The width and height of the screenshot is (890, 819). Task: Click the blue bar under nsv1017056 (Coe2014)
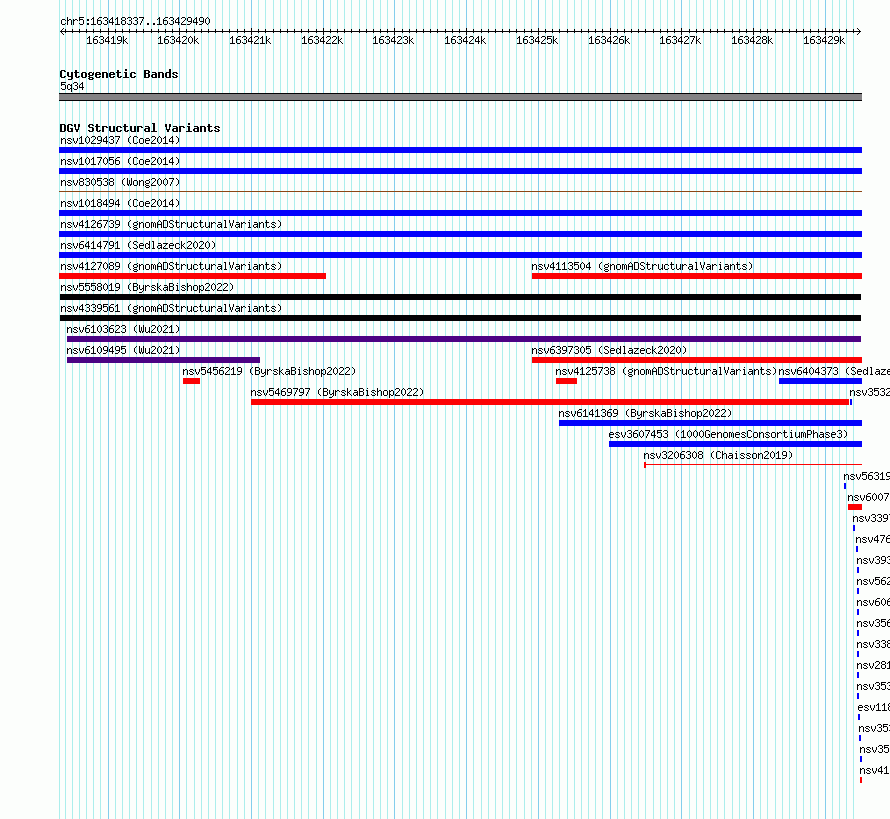click(x=460, y=171)
